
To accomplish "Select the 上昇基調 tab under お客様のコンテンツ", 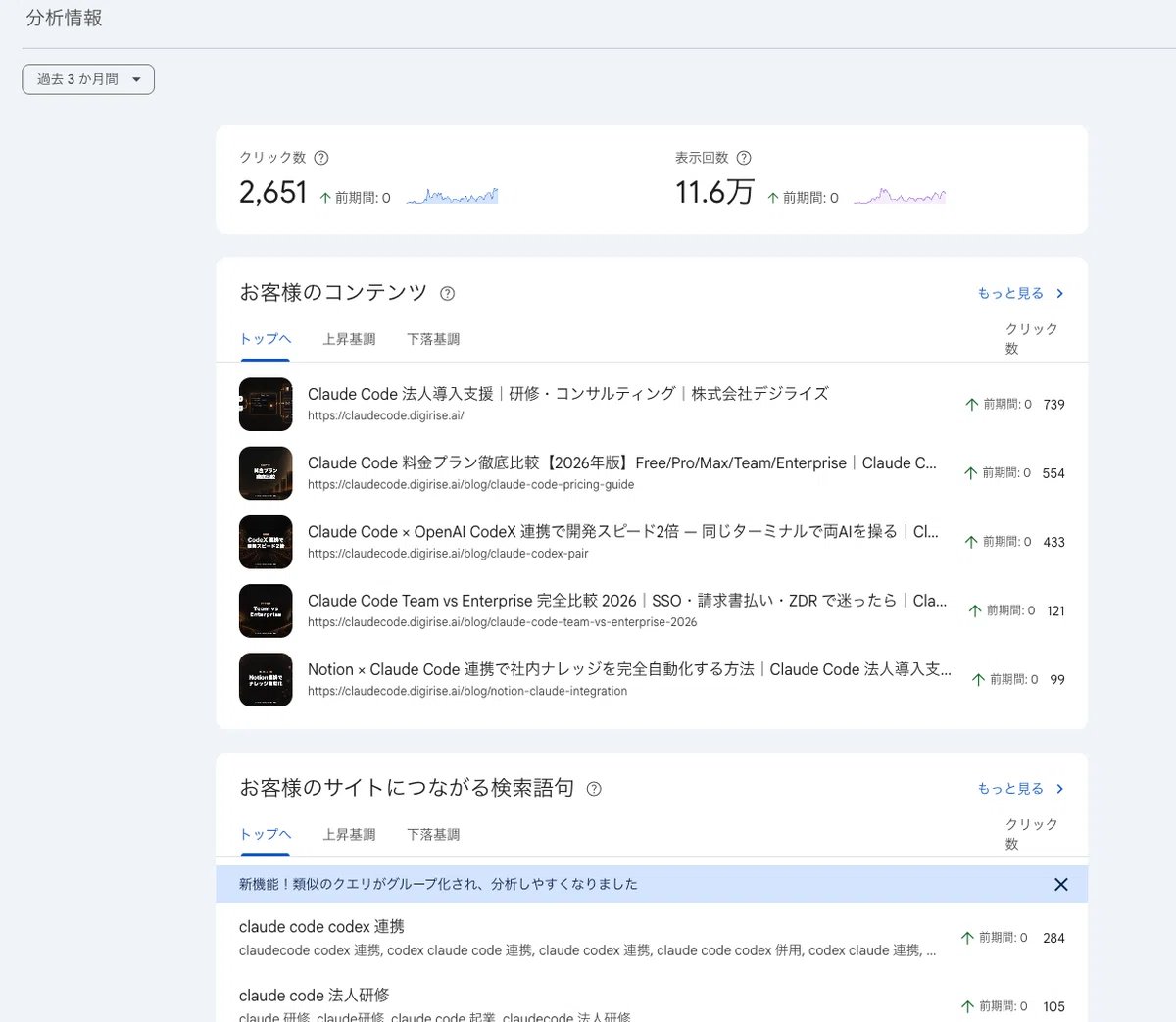I will click(x=349, y=339).
